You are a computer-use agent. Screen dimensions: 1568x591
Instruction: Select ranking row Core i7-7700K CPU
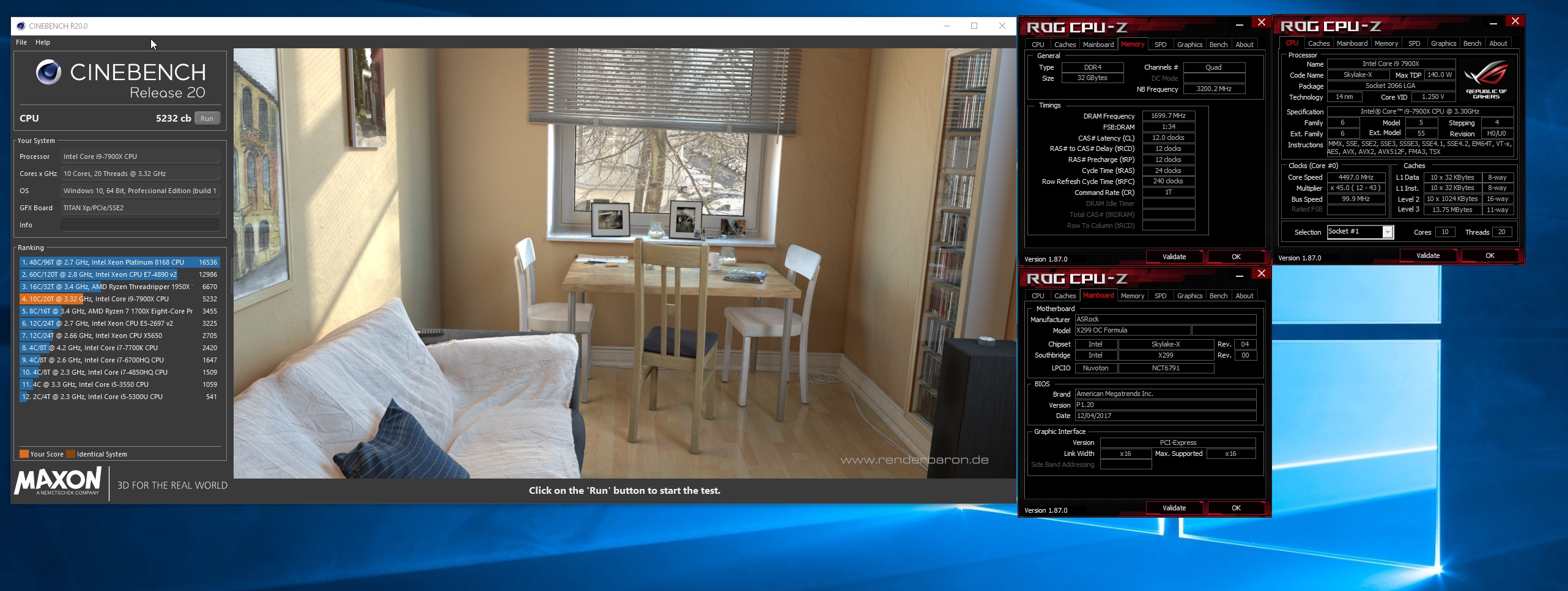119,348
